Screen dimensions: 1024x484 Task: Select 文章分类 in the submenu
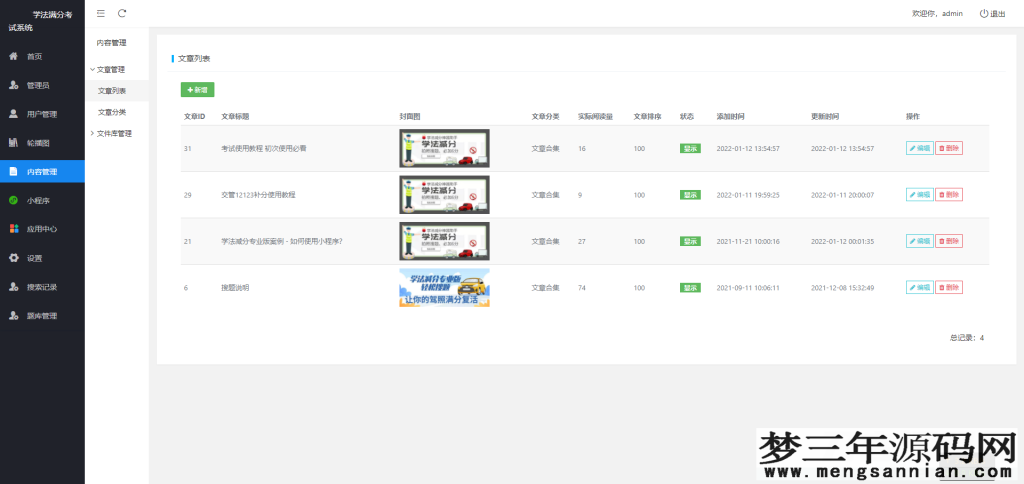[112, 112]
